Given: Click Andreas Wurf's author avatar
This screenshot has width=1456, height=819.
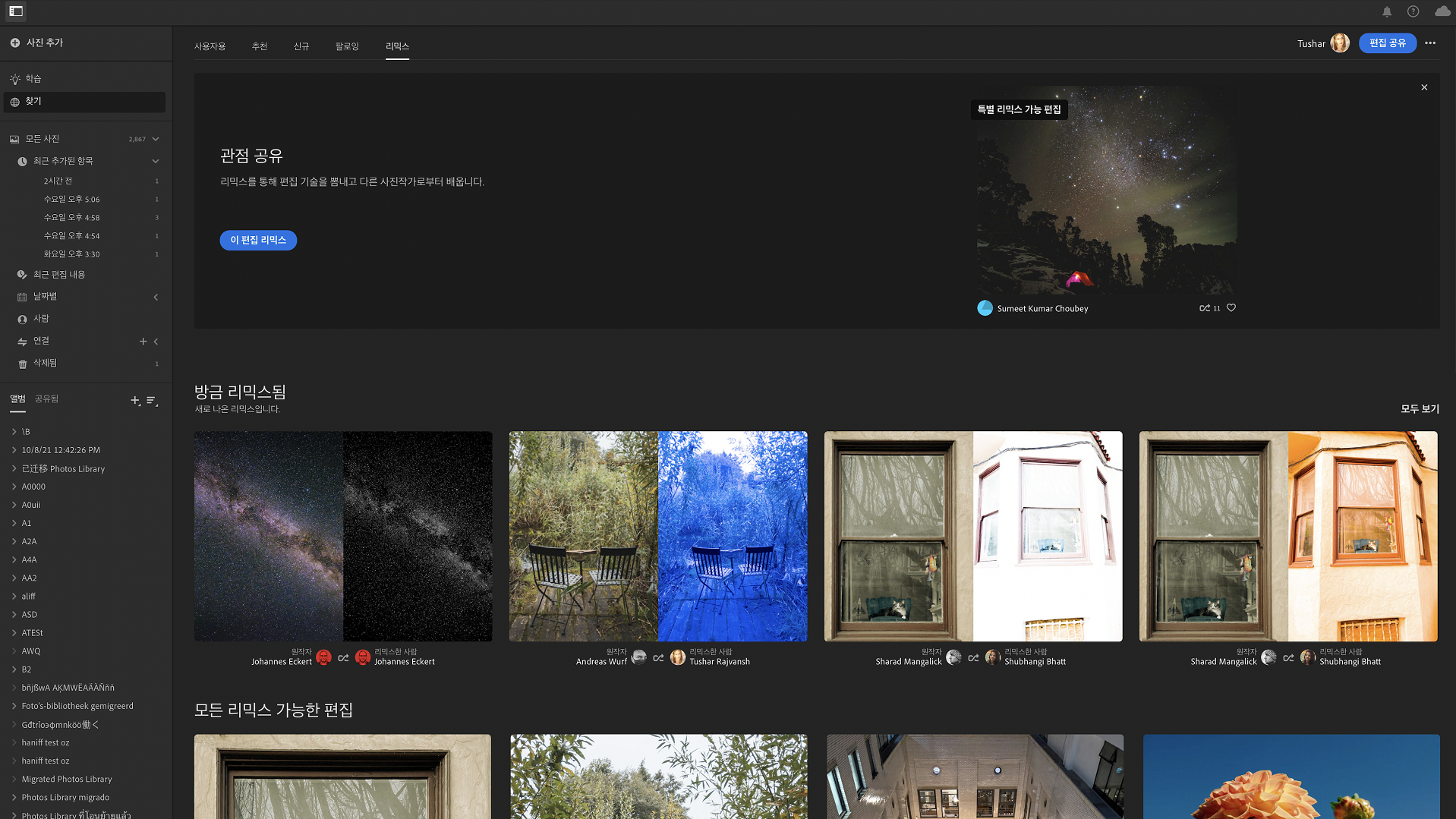Looking at the screenshot, I should point(638,657).
